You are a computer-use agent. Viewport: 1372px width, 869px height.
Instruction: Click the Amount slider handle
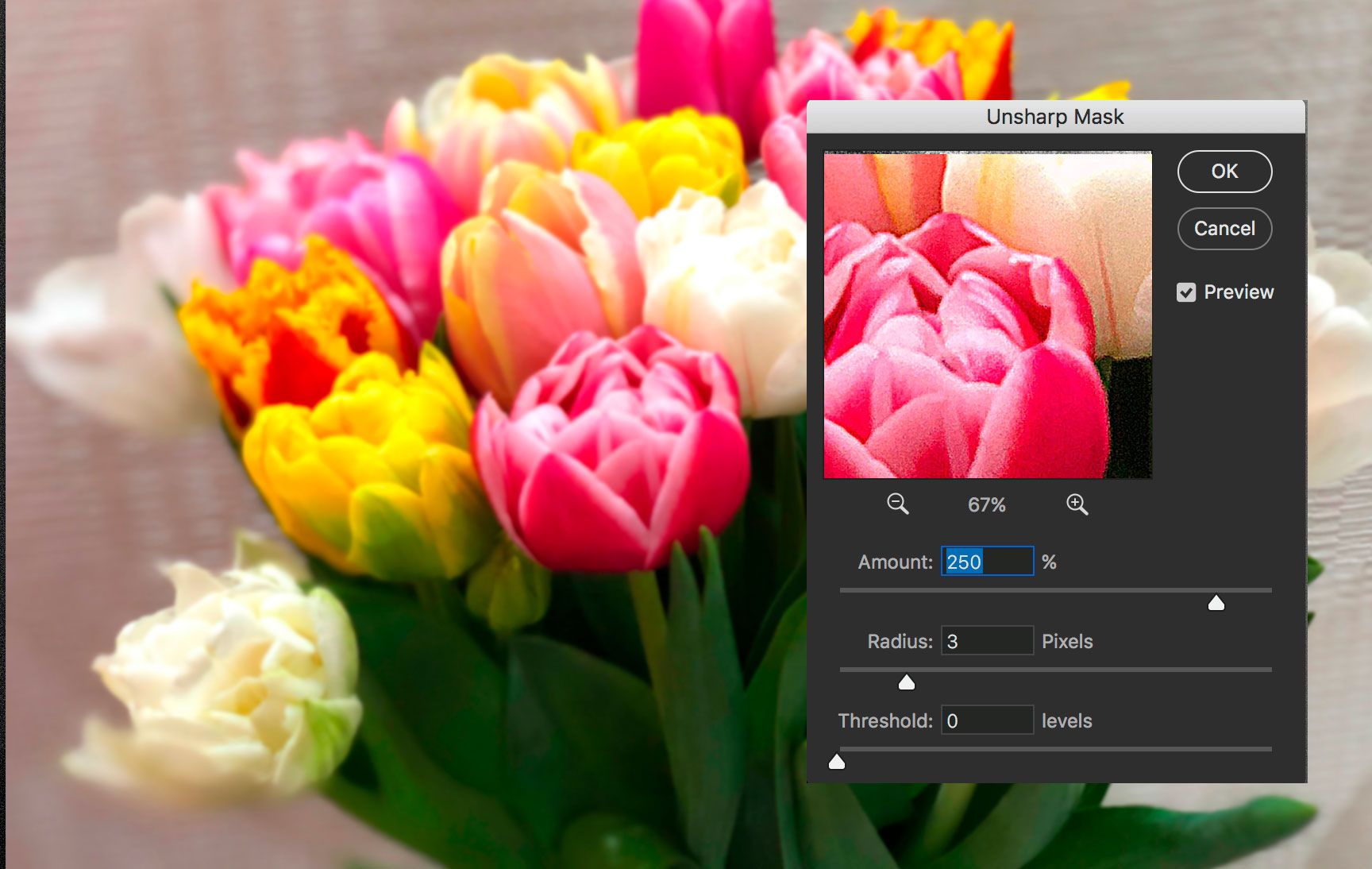point(1216,602)
